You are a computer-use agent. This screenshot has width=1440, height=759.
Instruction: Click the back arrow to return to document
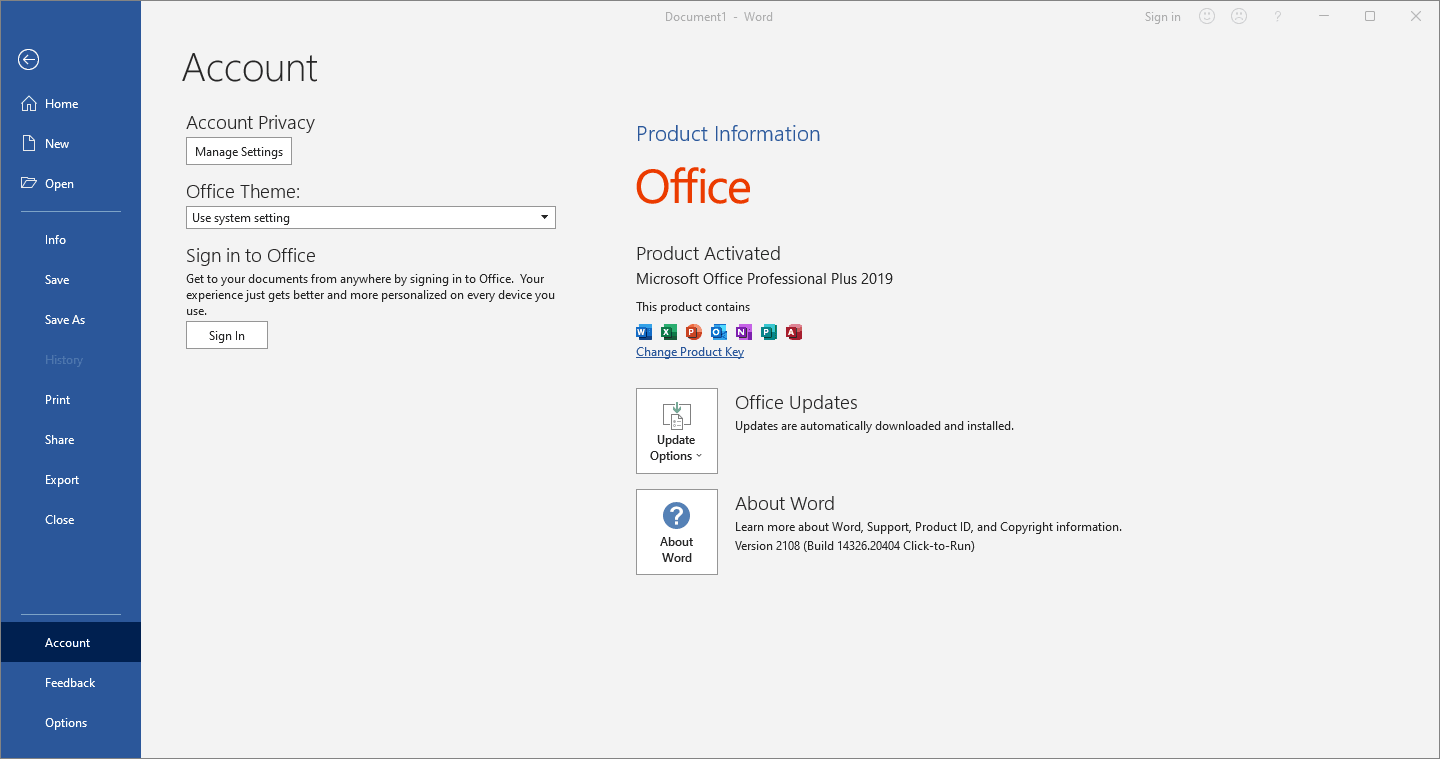28,60
